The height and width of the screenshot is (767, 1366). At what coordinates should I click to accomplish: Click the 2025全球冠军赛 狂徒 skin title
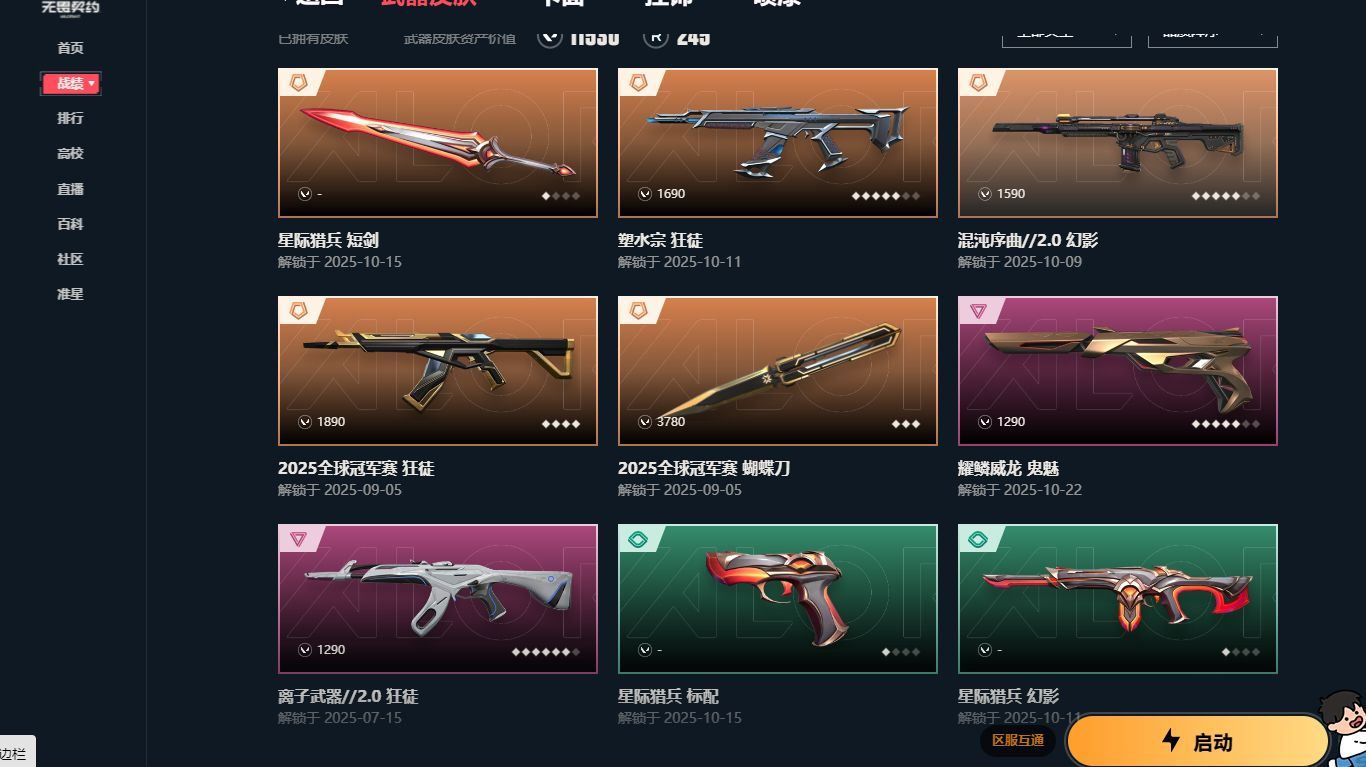[x=356, y=468]
